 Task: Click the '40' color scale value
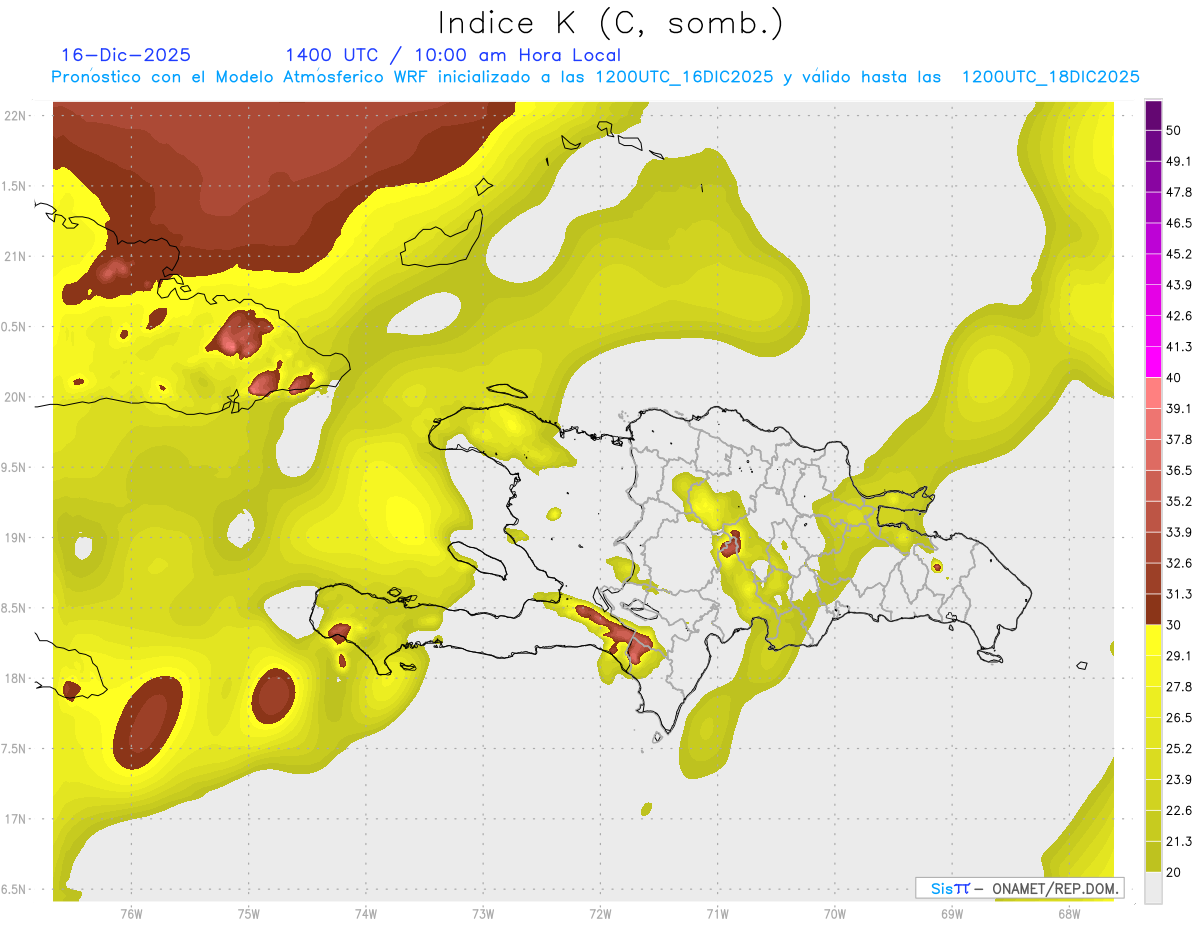[1175, 378]
